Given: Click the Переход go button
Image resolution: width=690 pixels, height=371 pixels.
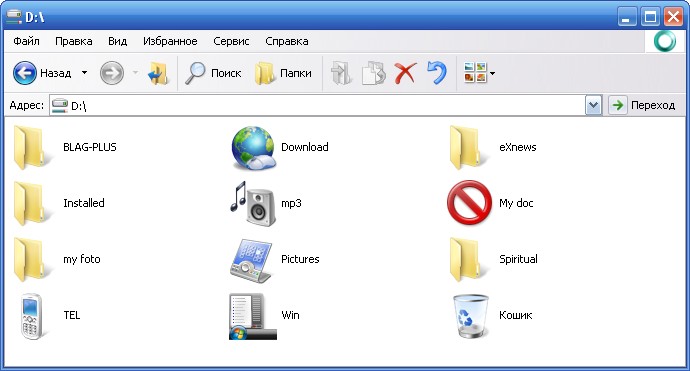Looking at the screenshot, I should [x=643, y=105].
